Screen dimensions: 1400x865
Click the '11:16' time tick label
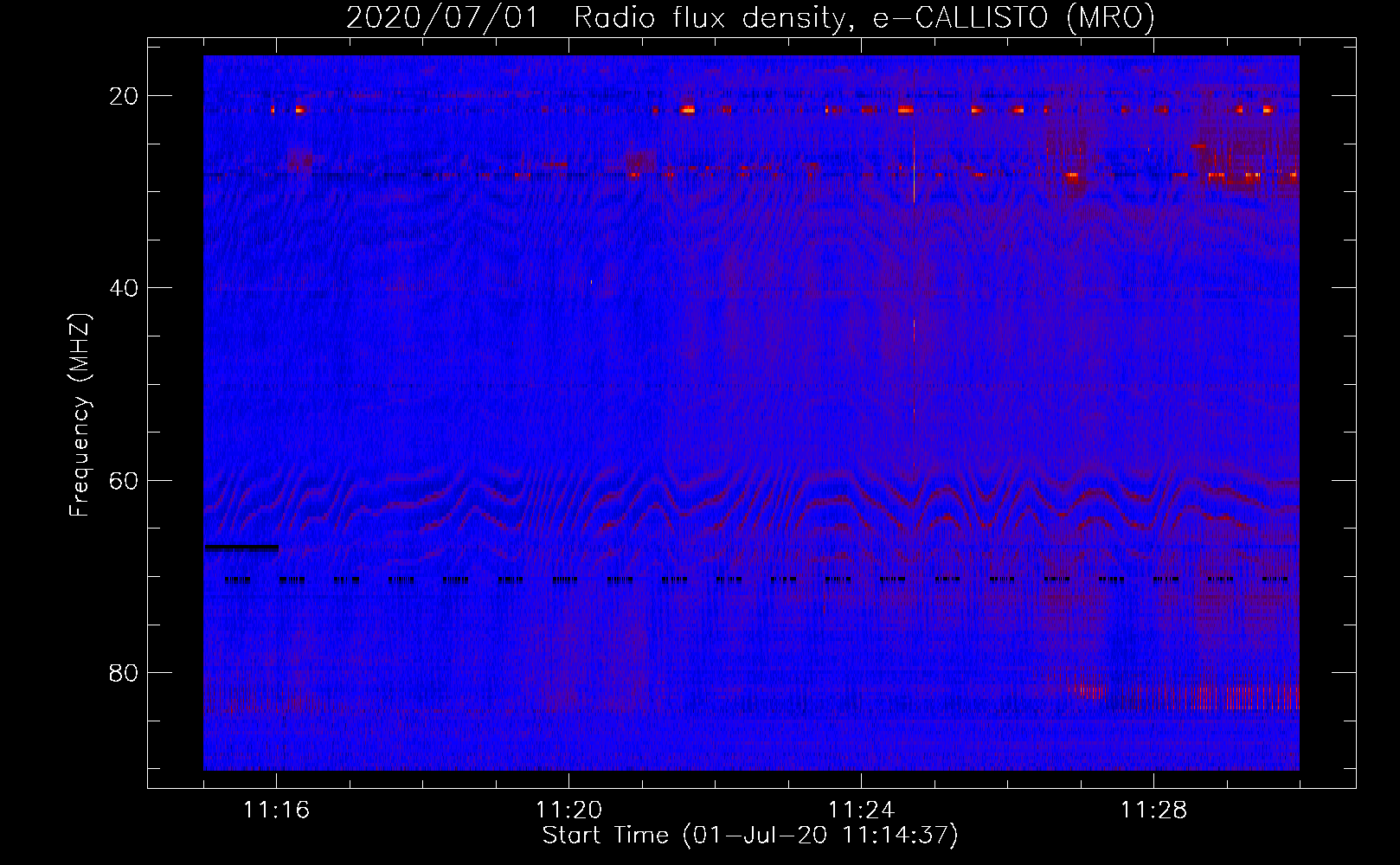pos(276,810)
